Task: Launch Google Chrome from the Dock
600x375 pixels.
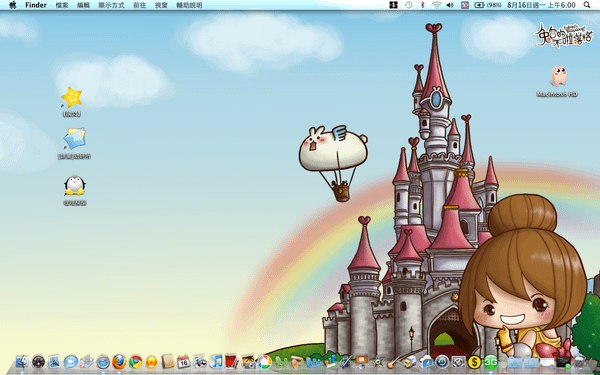Action: (135, 361)
